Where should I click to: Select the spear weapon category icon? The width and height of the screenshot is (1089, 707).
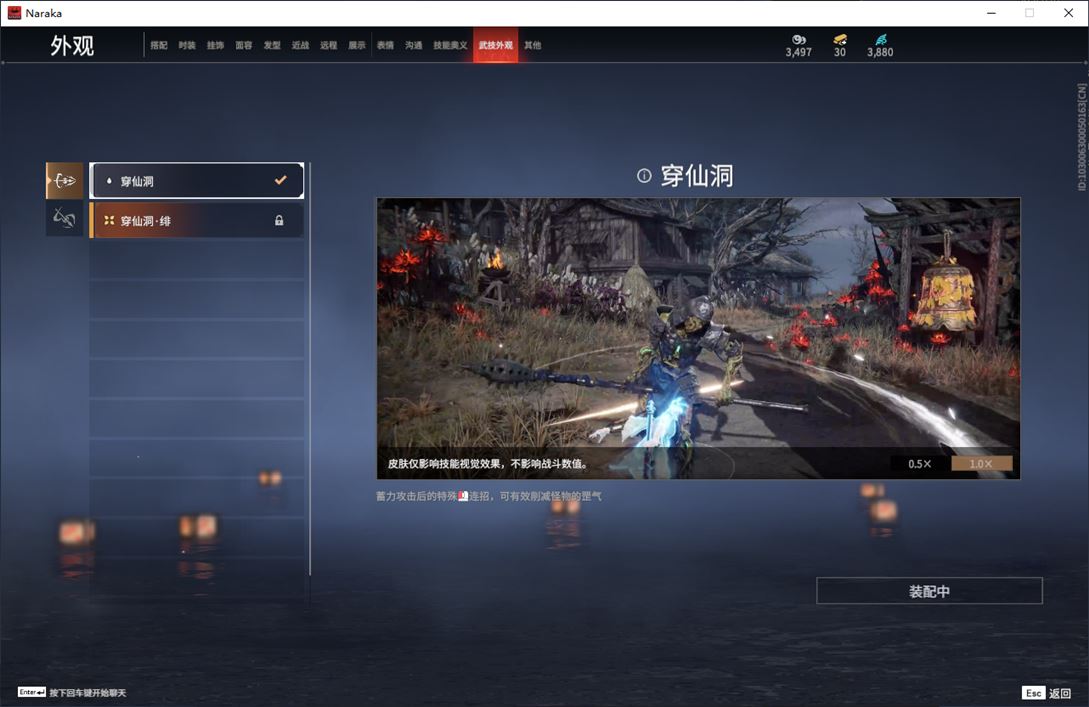coord(65,181)
